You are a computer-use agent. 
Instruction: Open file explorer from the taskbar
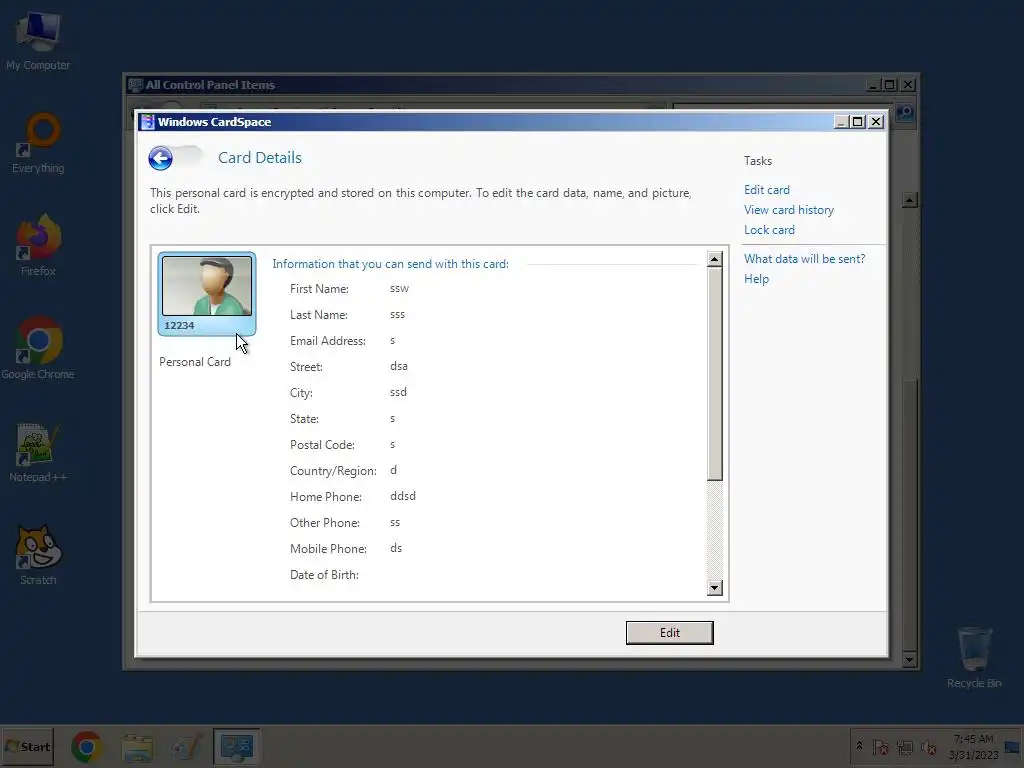[x=137, y=747]
